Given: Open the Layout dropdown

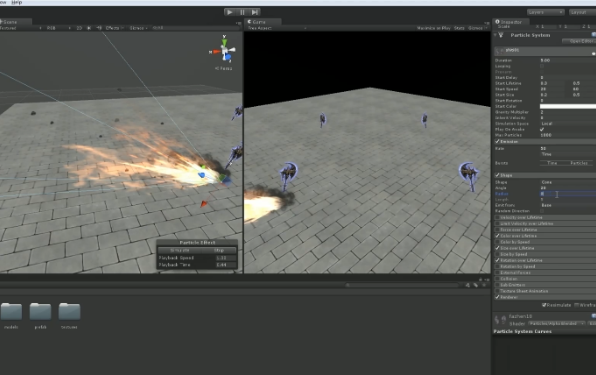Looking at the screenshot, I should (582, 13).
